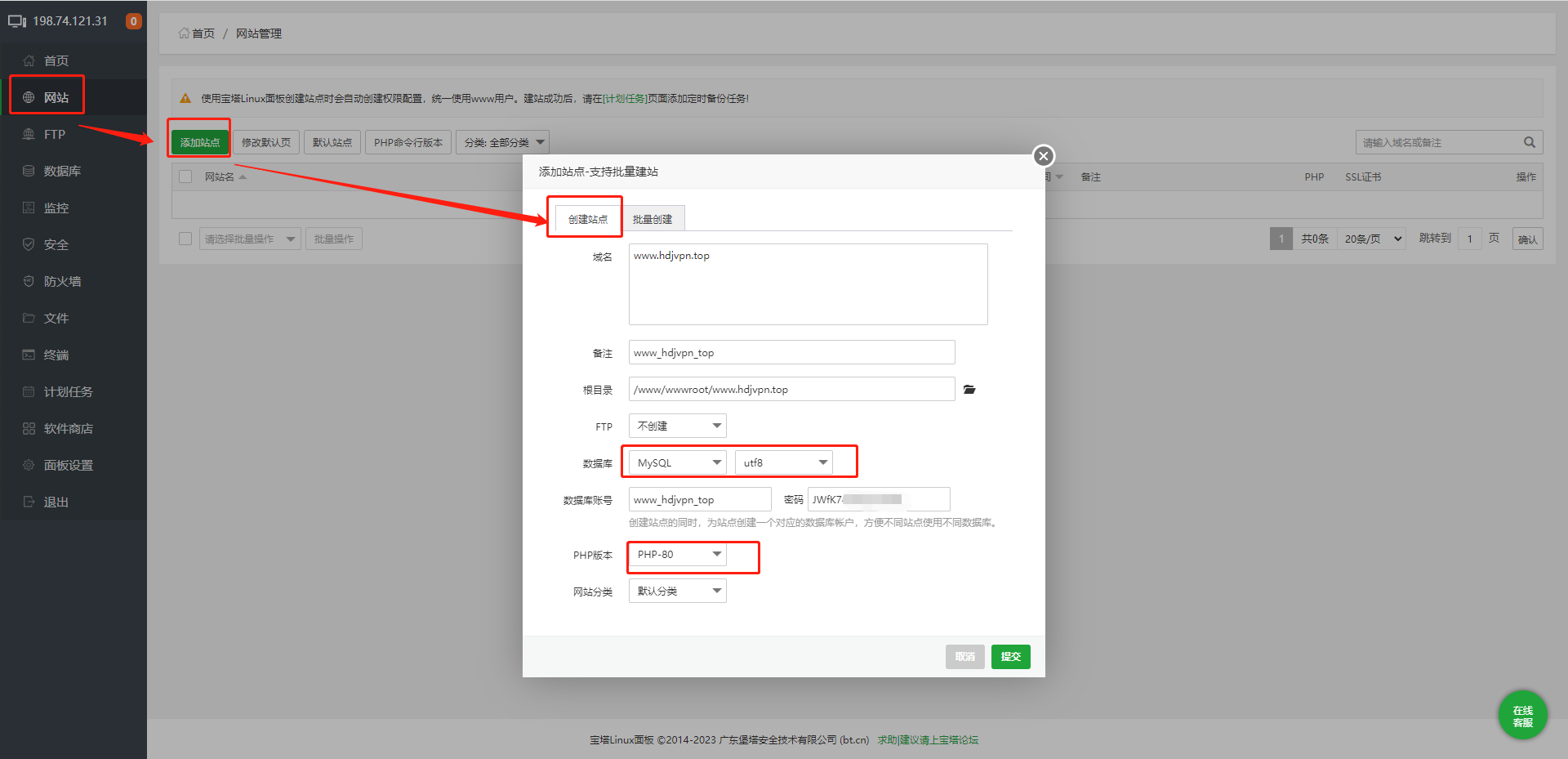Toggle the checkbox beside the batch operation dropdown
Screen dimensions: 1568x759
point(185,239)
